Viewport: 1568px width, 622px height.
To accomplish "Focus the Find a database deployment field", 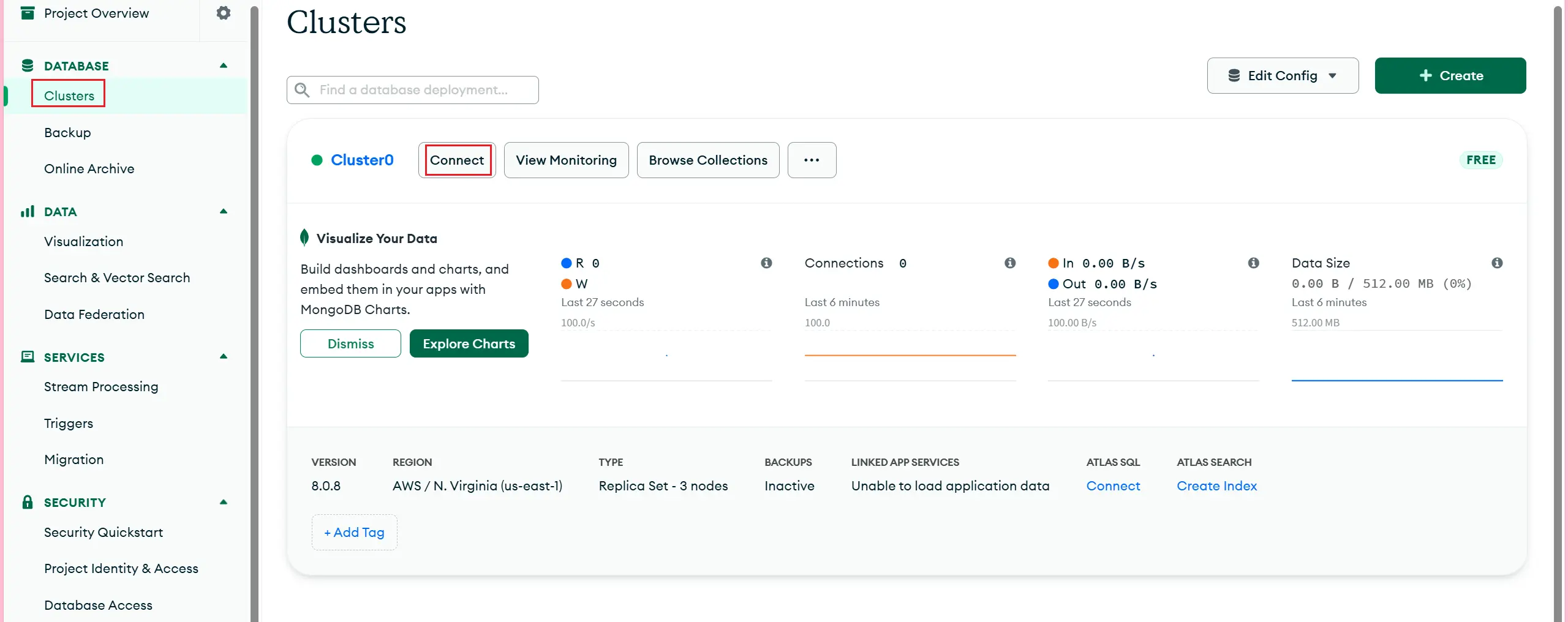I will [423, 90].
